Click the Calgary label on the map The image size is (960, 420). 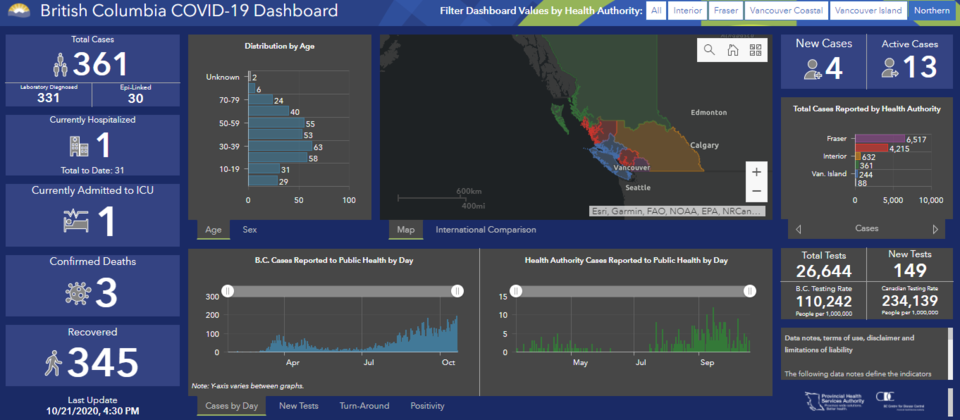click(x=704, y=146)
